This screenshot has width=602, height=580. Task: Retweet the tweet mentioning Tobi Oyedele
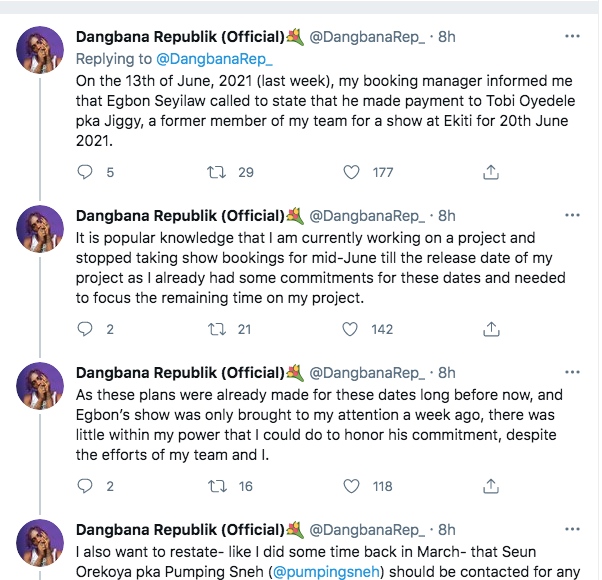coord(215,172)
